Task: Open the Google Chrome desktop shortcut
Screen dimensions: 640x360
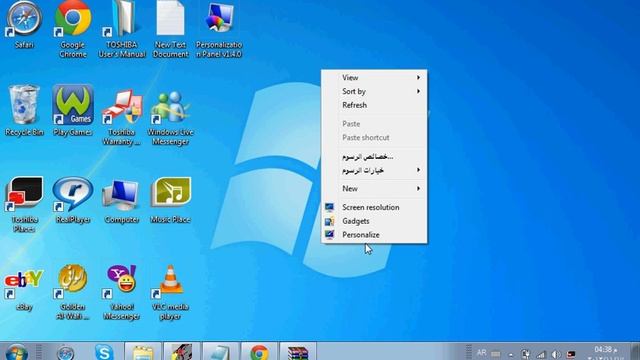Action: (73, 29)
